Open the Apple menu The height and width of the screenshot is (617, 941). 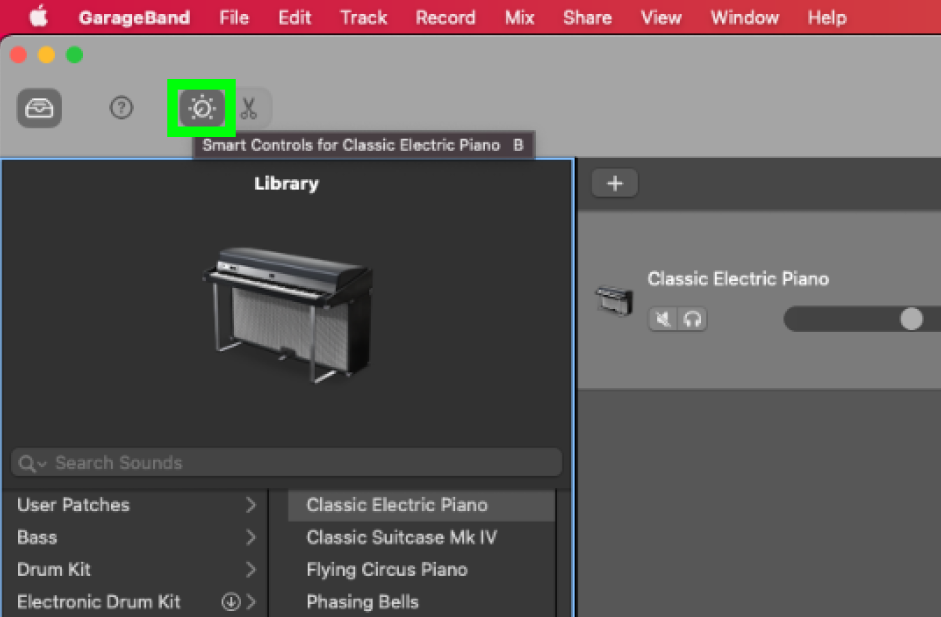pos(38,17)
